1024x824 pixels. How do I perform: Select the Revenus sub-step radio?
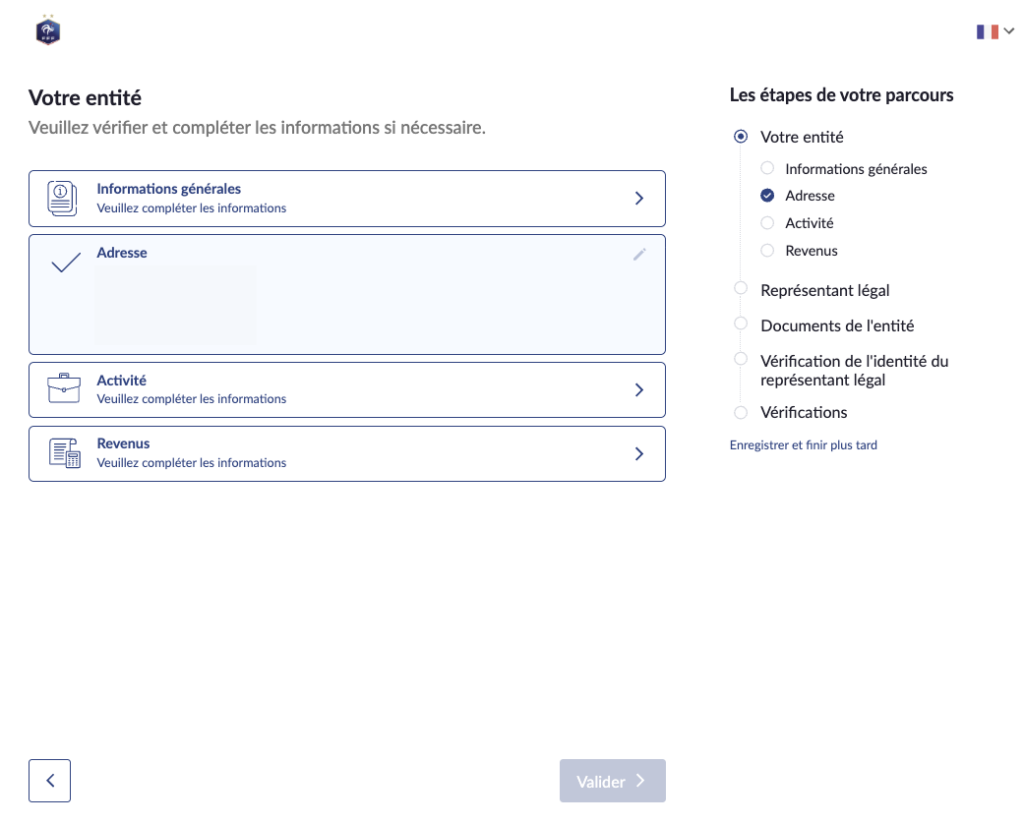[767, 250]
